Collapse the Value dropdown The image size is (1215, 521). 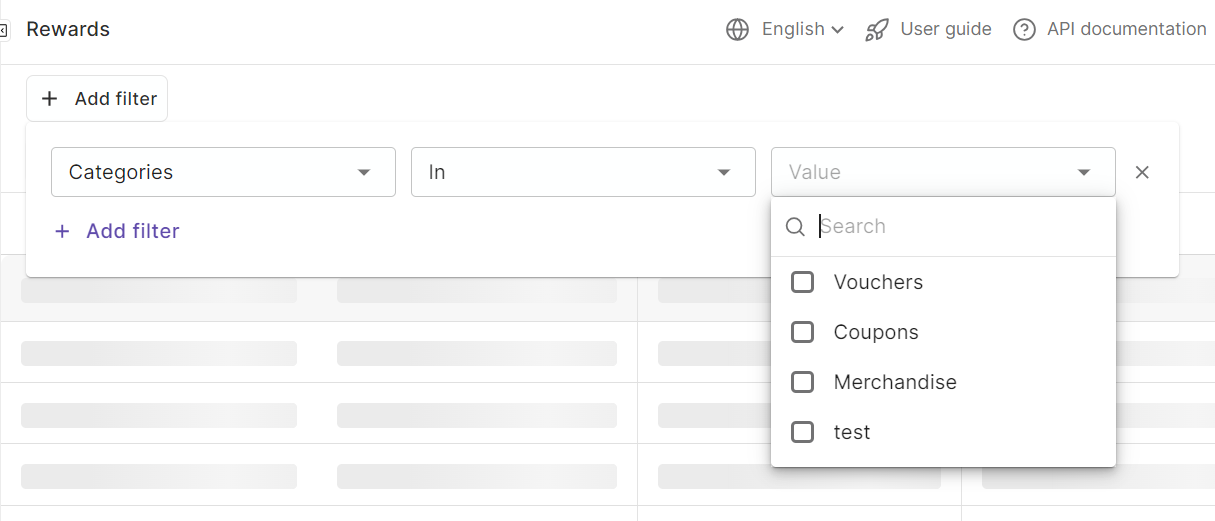coord(1083,172)
